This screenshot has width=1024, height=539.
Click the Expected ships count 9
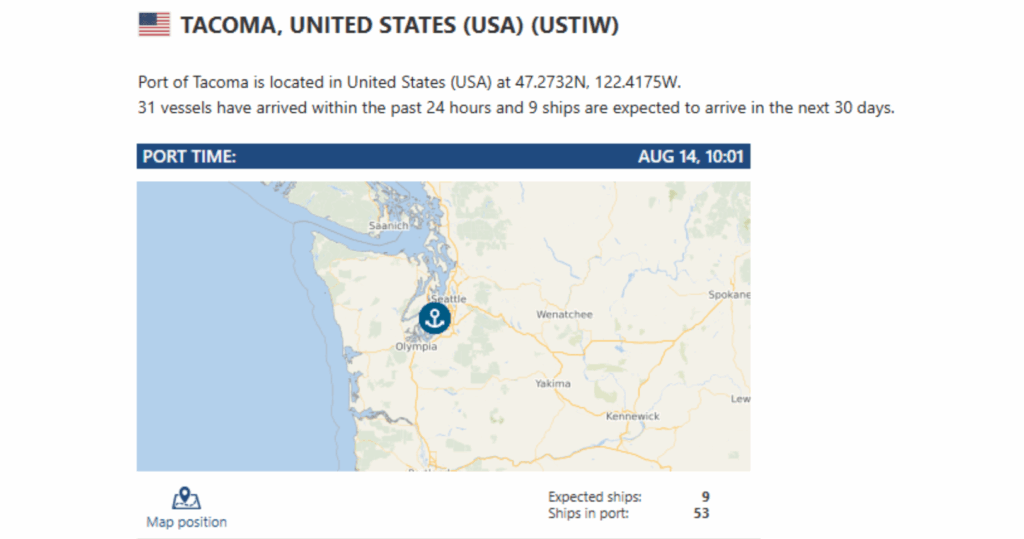(x=705, y=497)
